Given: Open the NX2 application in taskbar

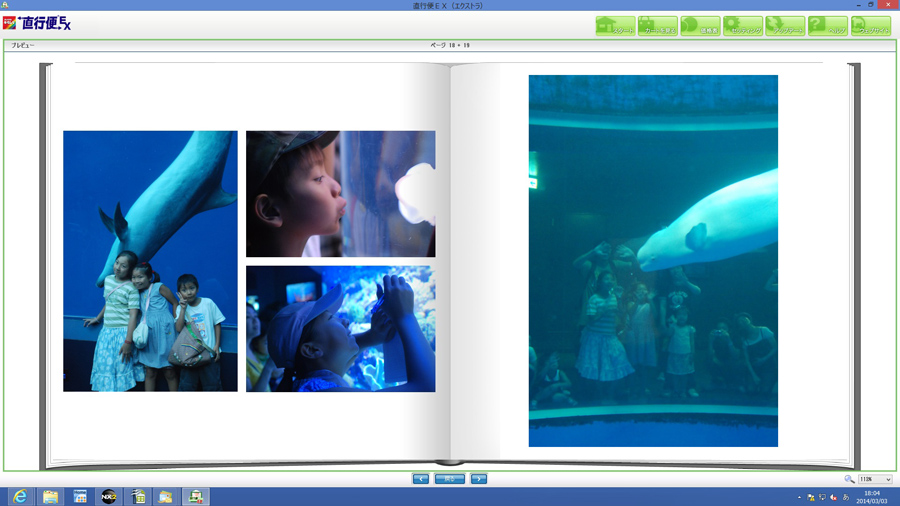Looking at the screenshot, I should [x=108, y=496].
